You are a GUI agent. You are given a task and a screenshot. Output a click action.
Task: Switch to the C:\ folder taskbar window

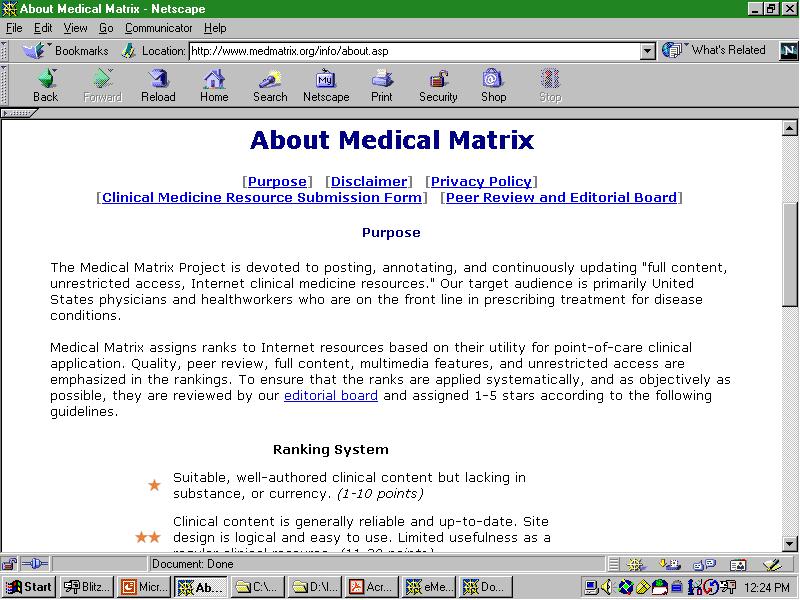click(x=258, y=587)
